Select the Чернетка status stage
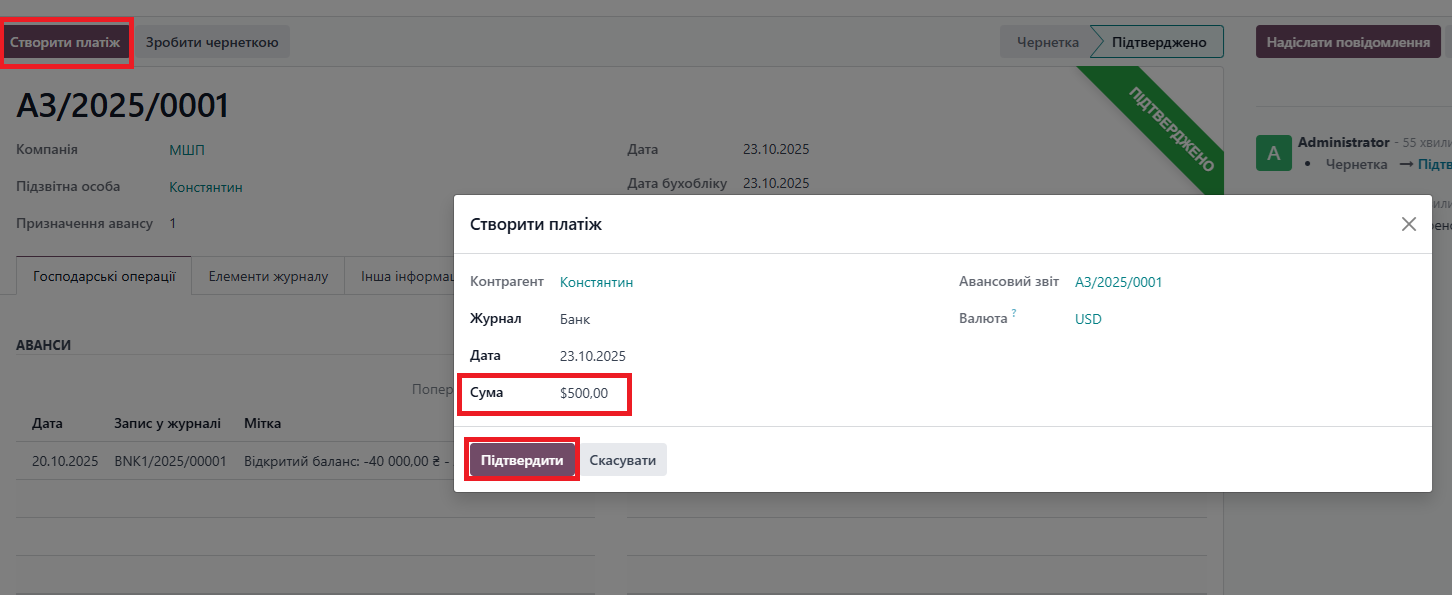Viewport: 1452px width, 595px height. point(1046,43)
